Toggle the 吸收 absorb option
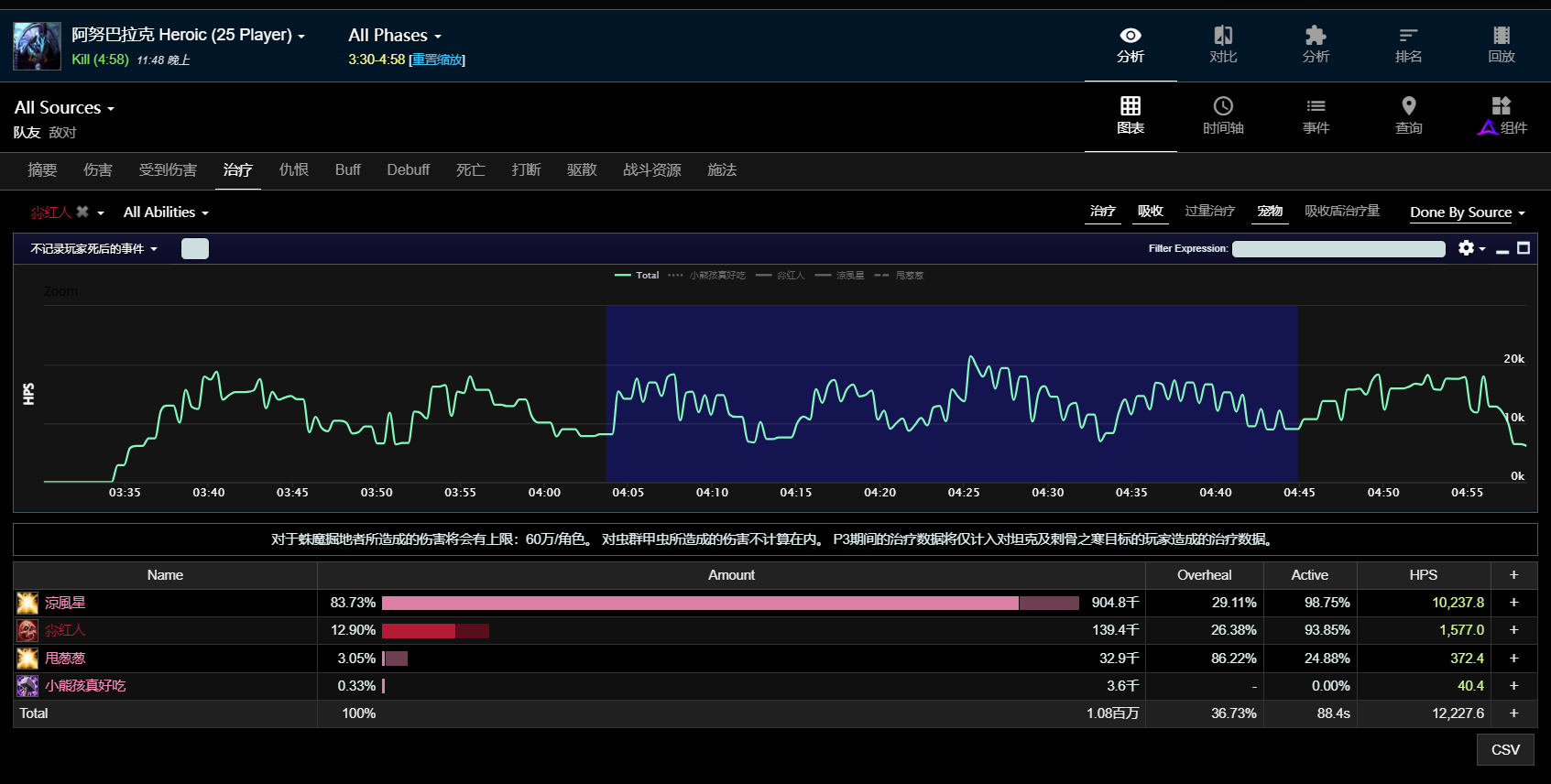Screen dimensions: 1551x784 1151,212
